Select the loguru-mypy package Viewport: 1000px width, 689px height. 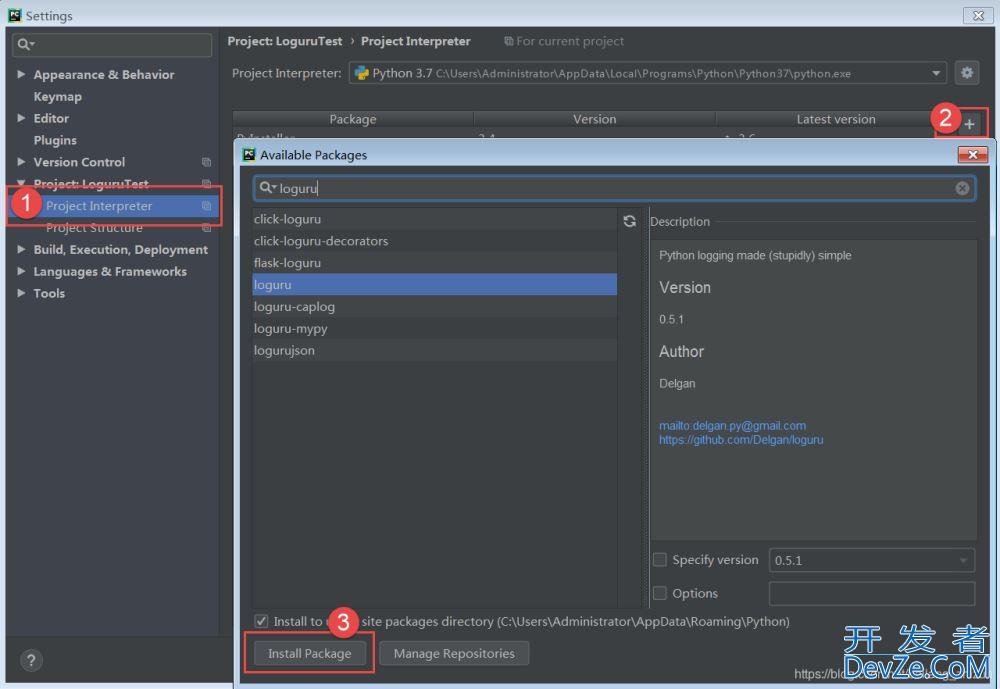coord(434,329)
